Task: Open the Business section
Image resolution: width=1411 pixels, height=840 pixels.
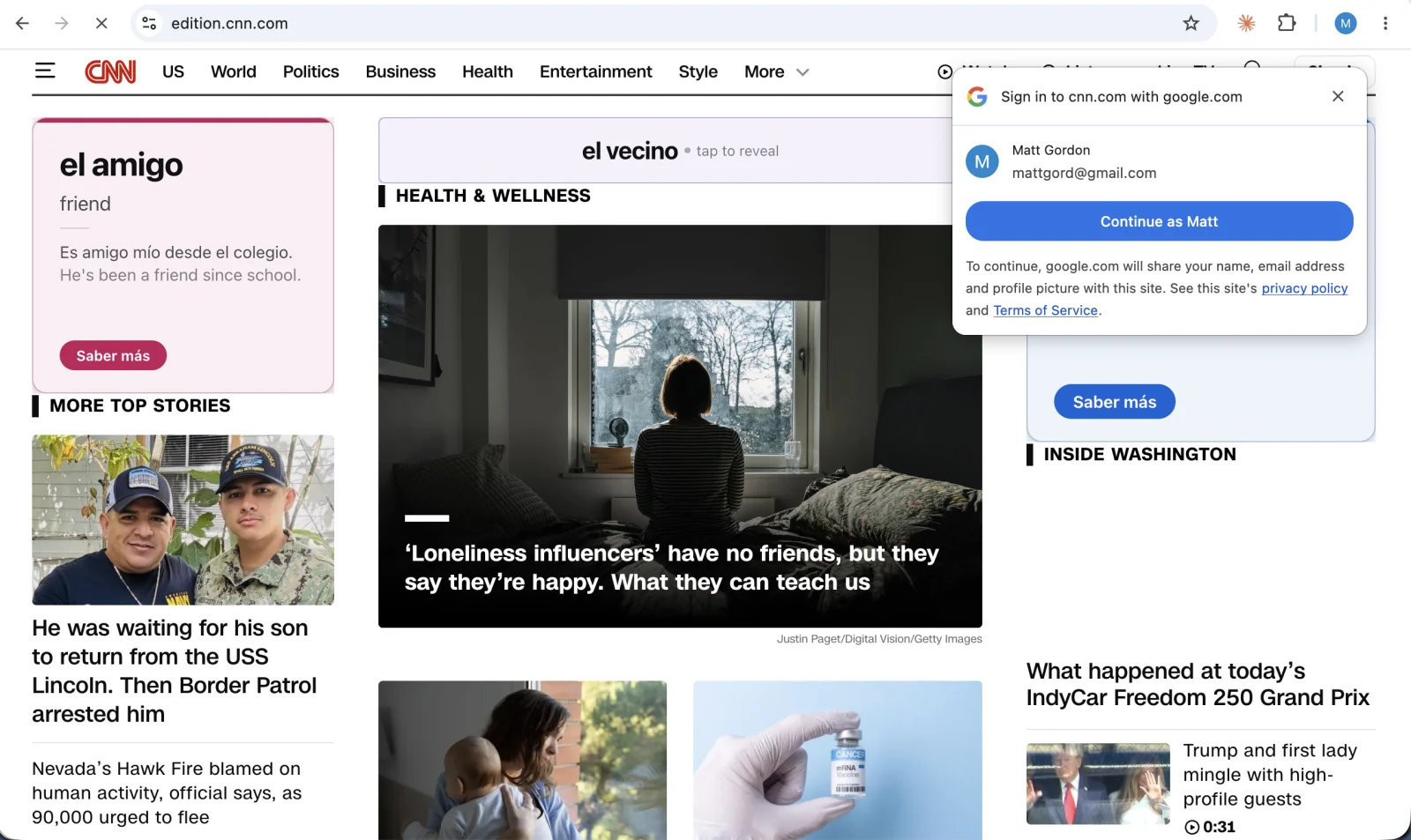Action: point(400,71)
